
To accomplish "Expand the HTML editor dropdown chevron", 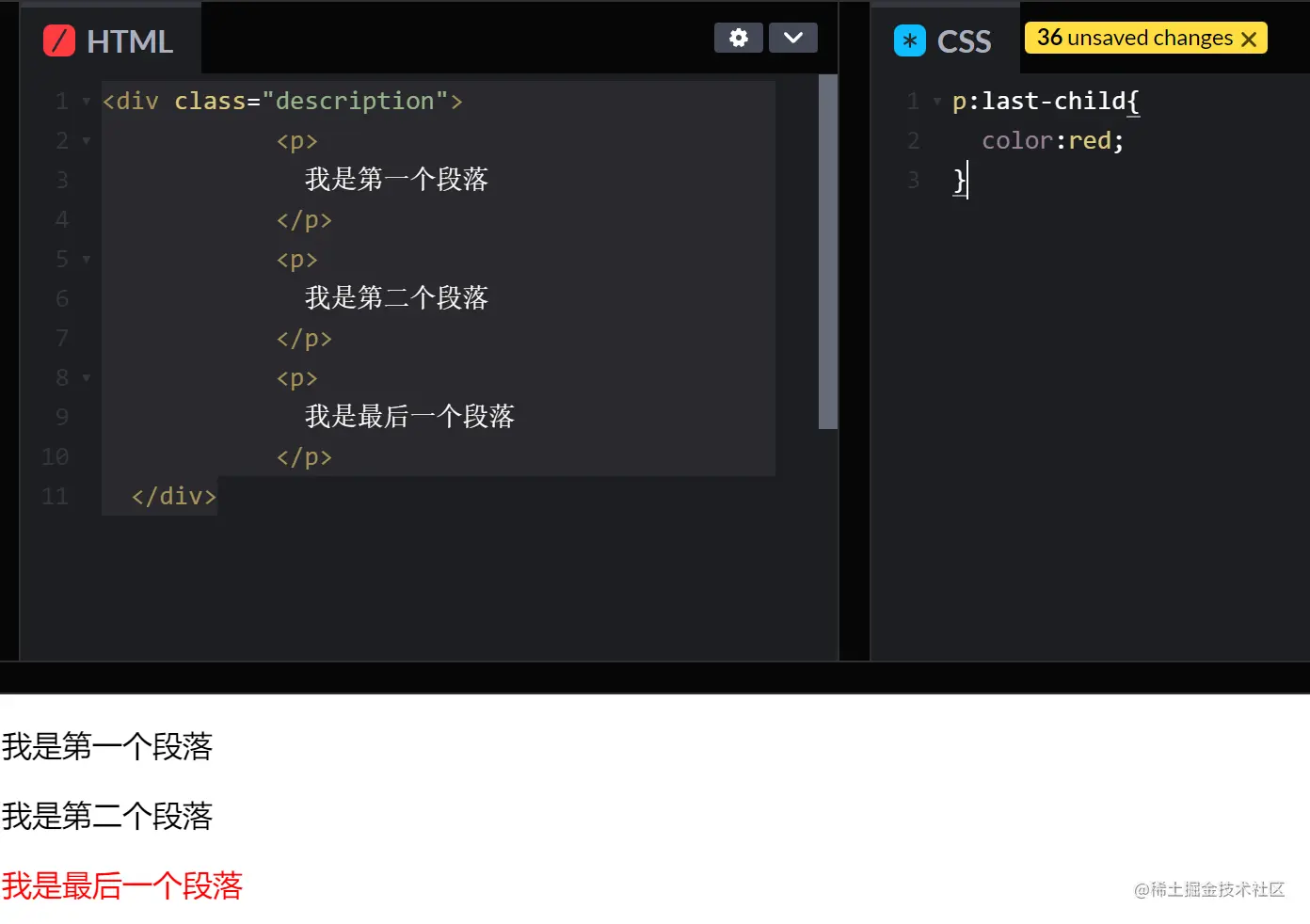I will click(x=793, y=38).
